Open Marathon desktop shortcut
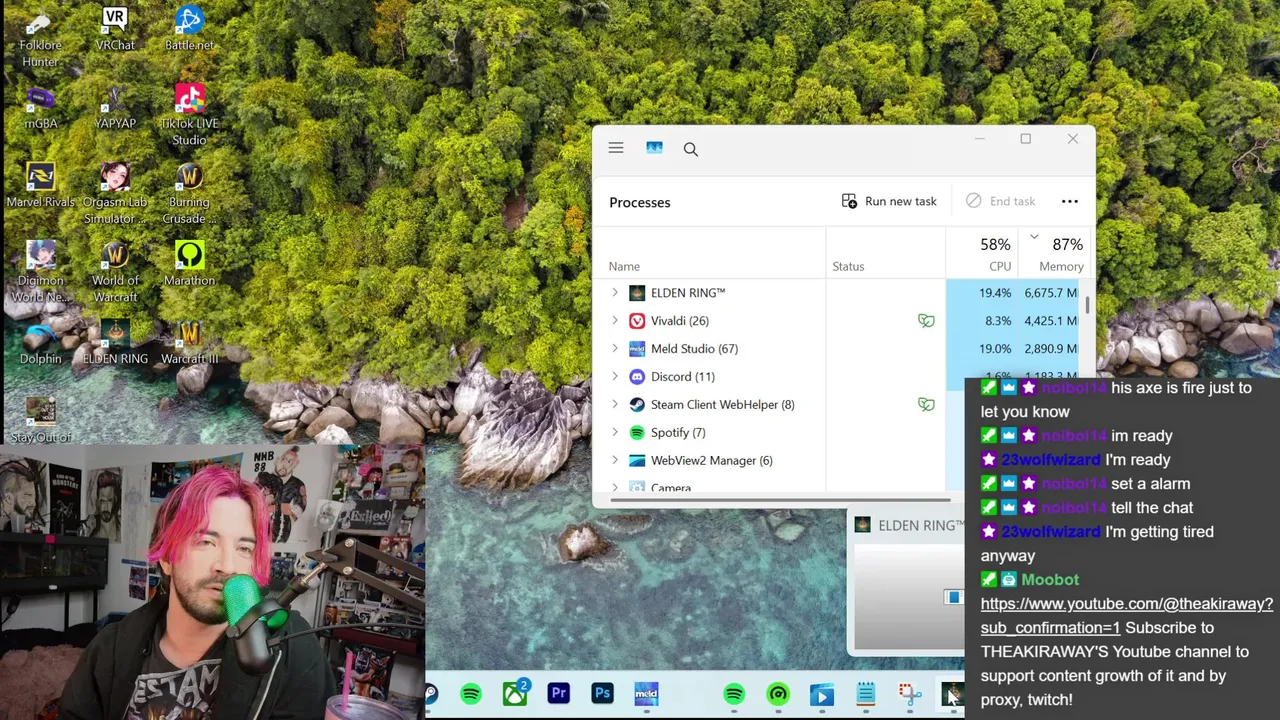The image size is (1280, 720). [x=189, y=264]
